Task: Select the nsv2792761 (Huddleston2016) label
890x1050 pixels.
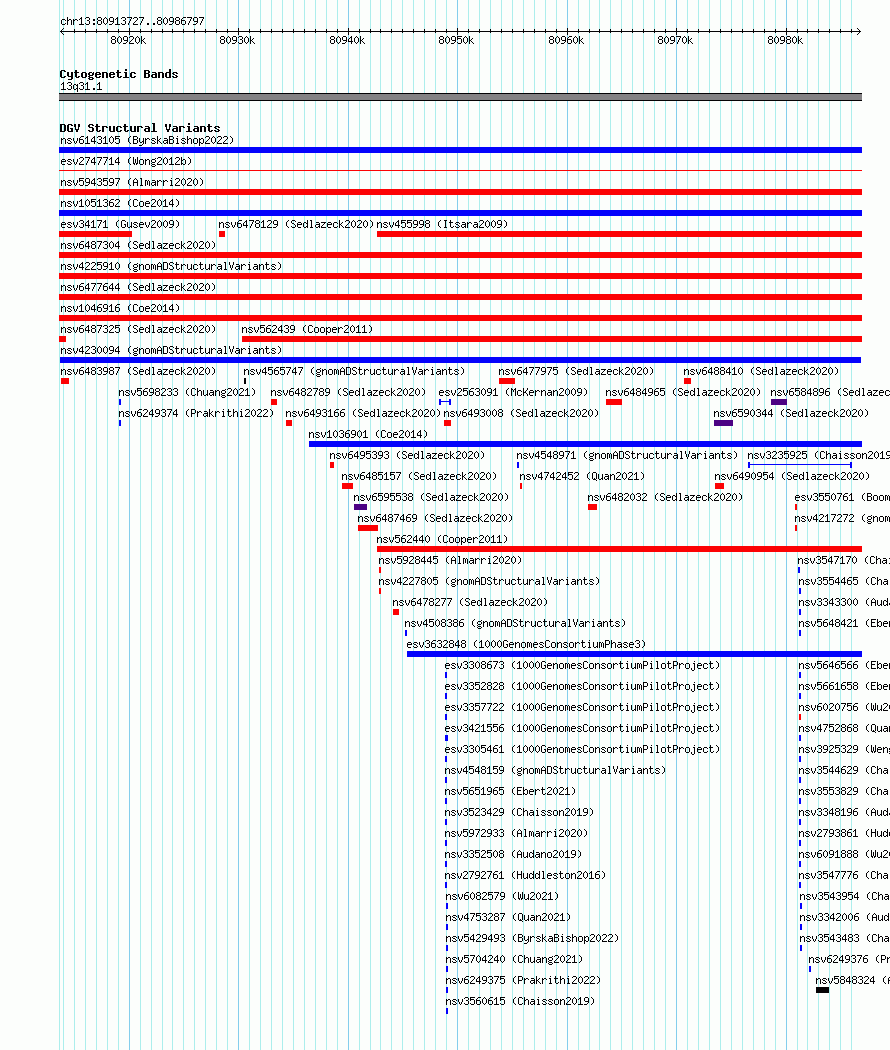Action: tap(525, 875)
